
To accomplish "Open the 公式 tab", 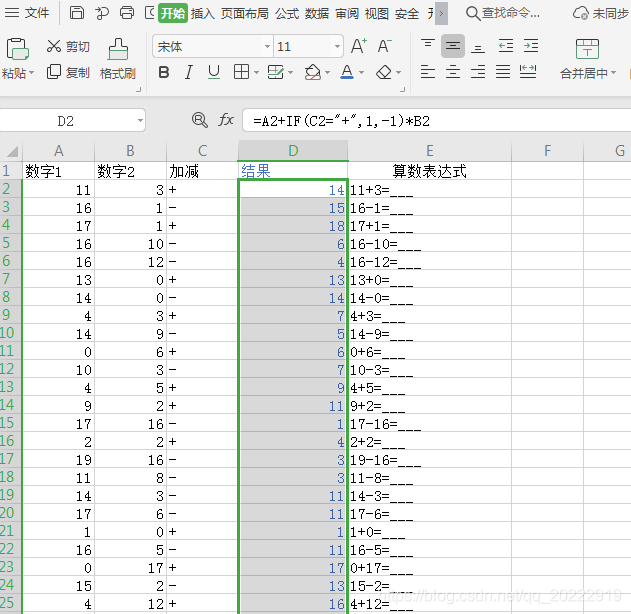I will (x=287, y=13).
